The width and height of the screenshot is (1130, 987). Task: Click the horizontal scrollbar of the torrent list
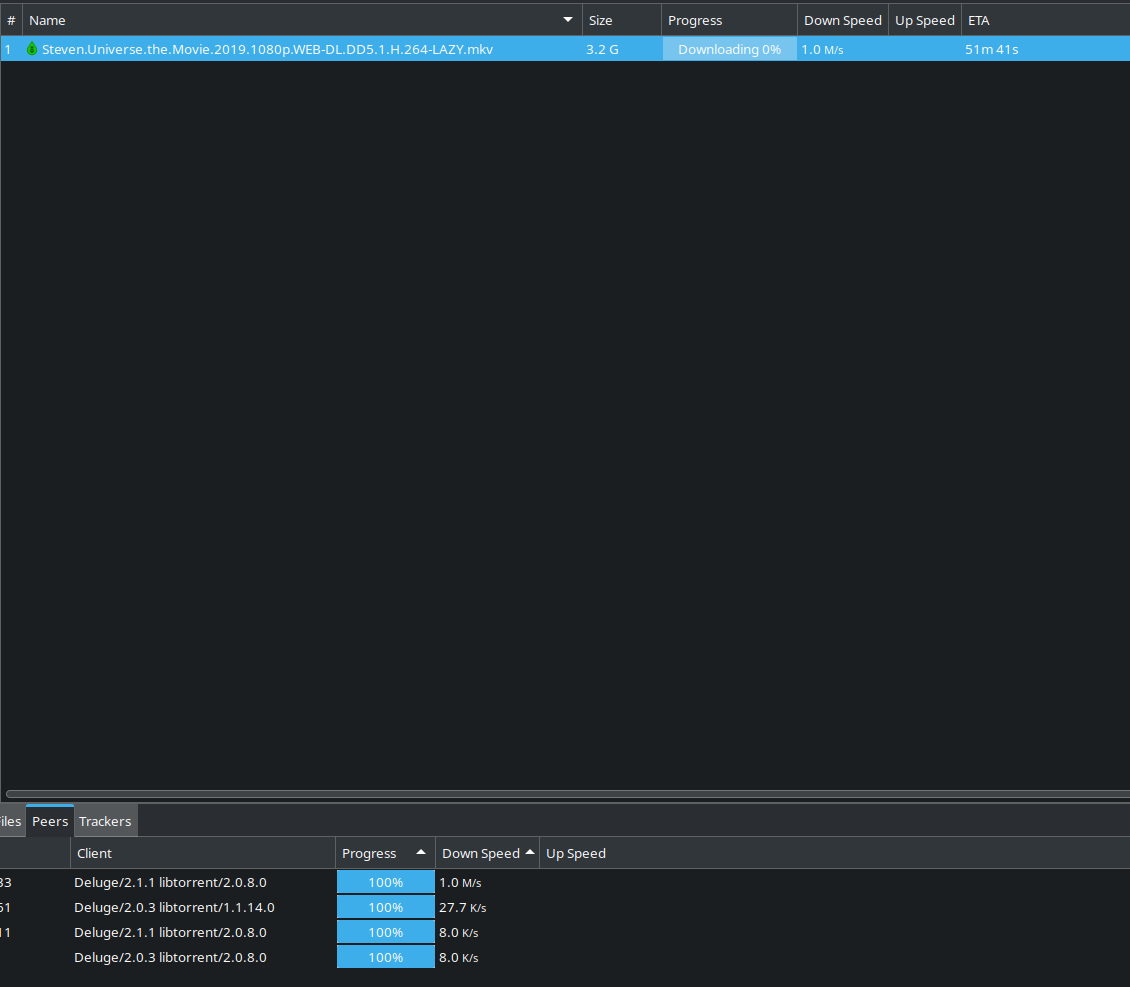pyautogui.click(x=568, y=794)
